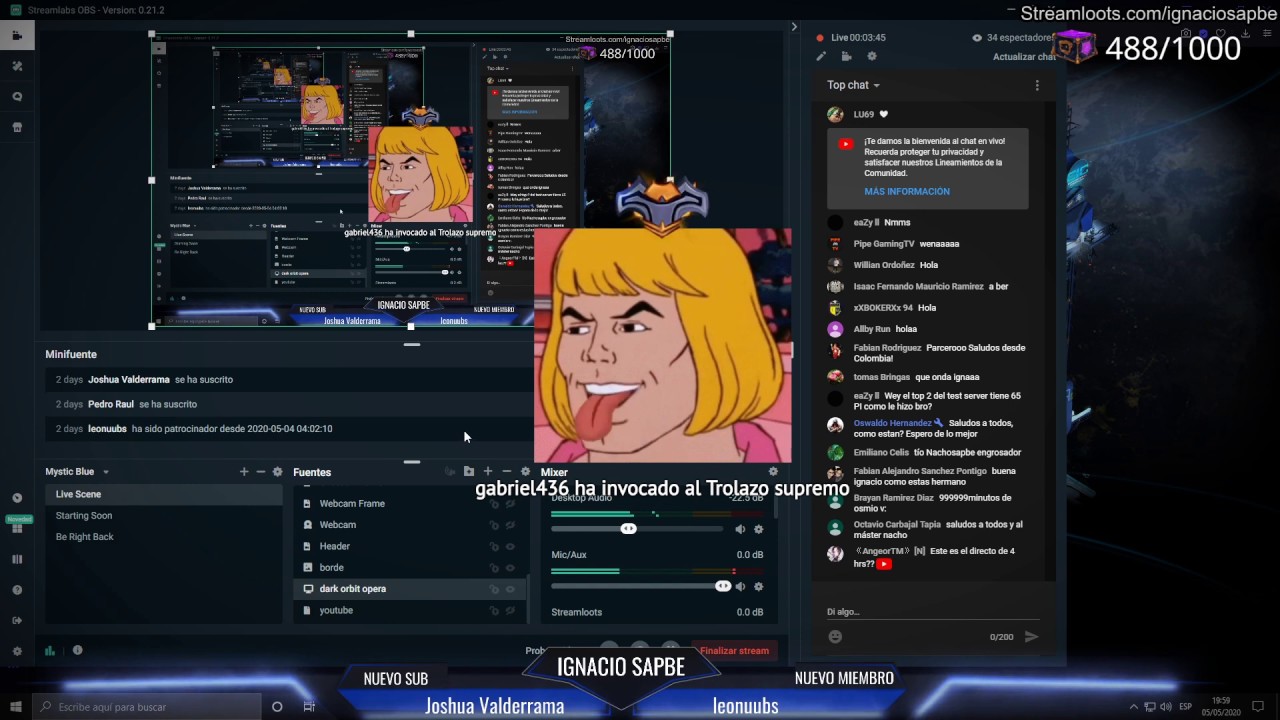
Task: Add a new source in Fuentes panel
Action: click(487, 472)
